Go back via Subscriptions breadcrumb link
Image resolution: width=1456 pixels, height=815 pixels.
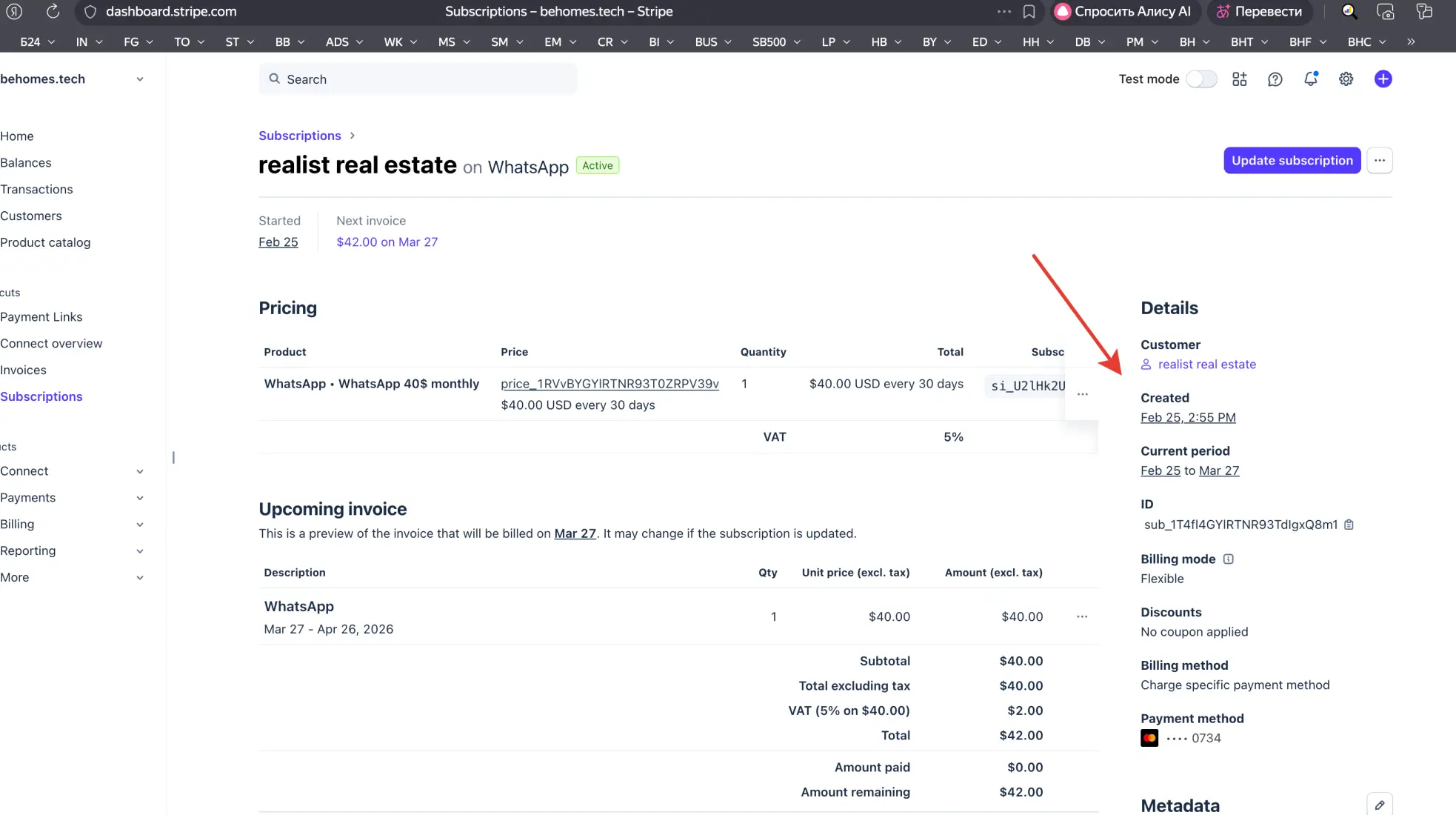tap(299, 136)
